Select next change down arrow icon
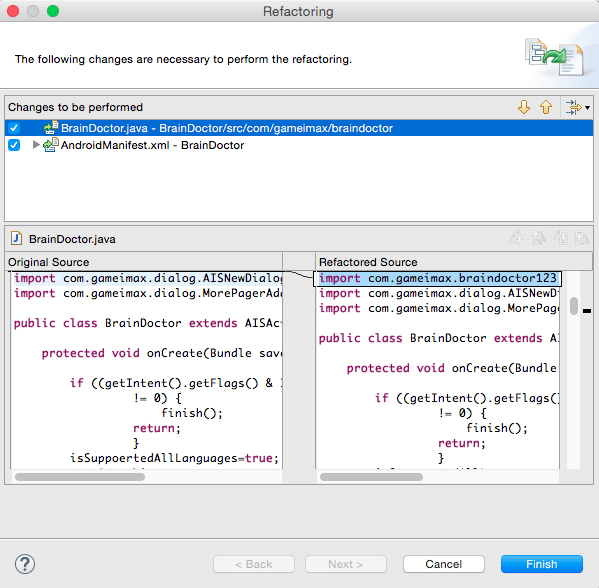Screen dimensions: 599x588 point(524,107)
